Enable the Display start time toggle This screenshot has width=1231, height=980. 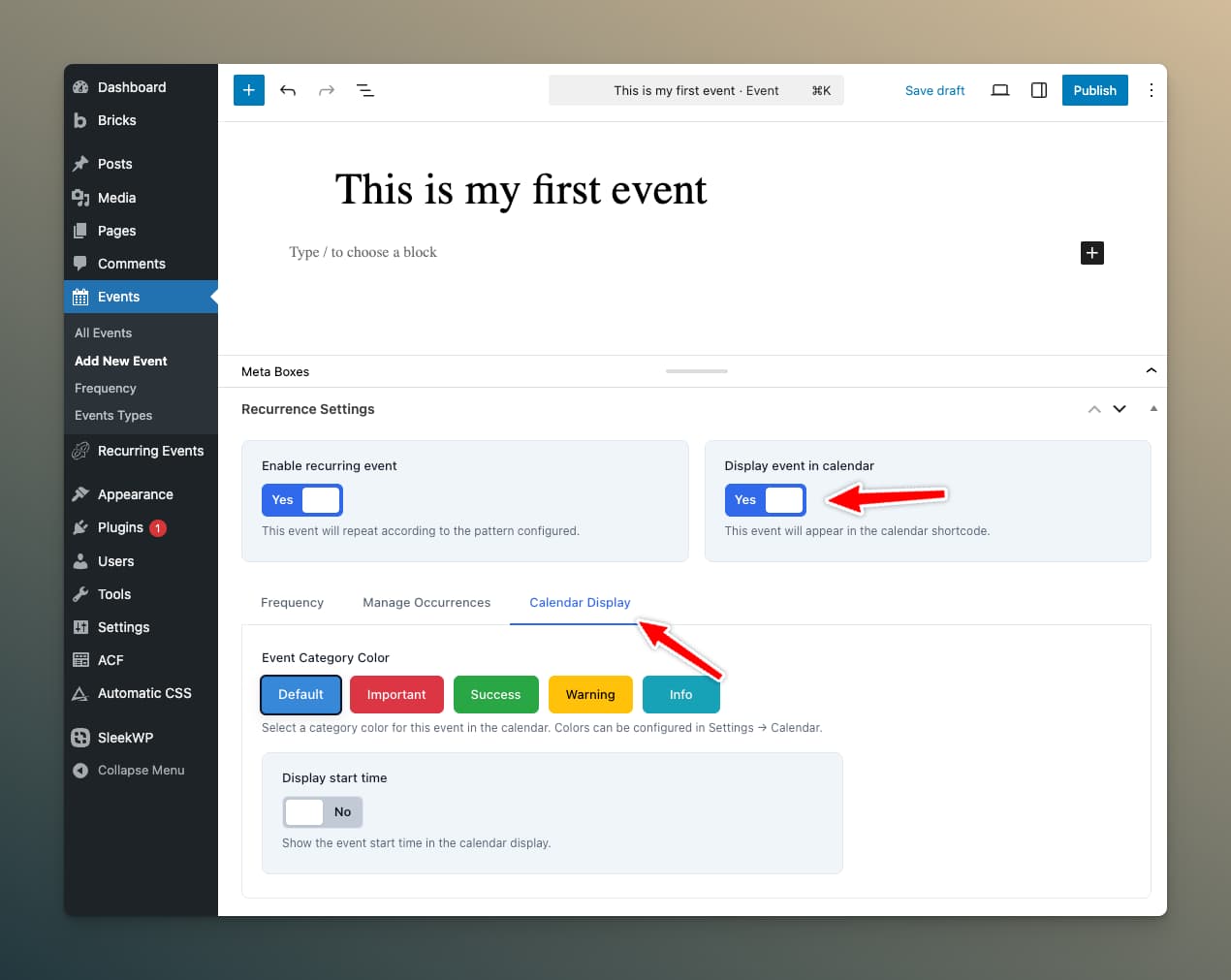click(x=323, y=812)
